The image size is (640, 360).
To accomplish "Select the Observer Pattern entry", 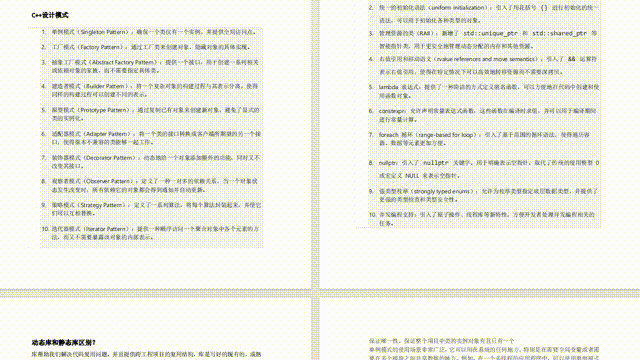I will pos(150,185).
